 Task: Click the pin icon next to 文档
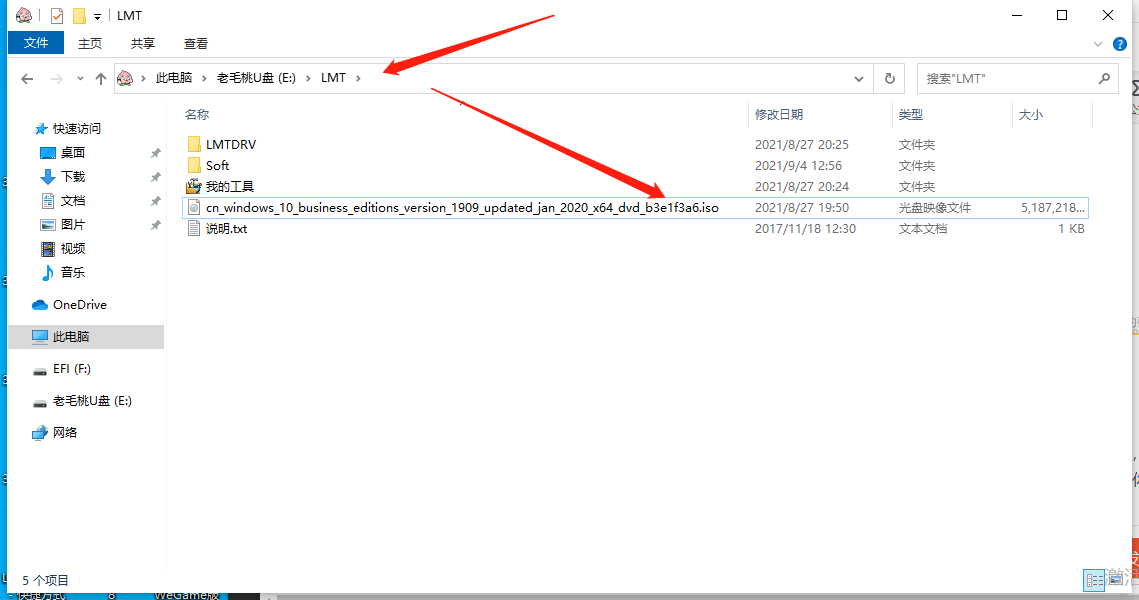155,201
